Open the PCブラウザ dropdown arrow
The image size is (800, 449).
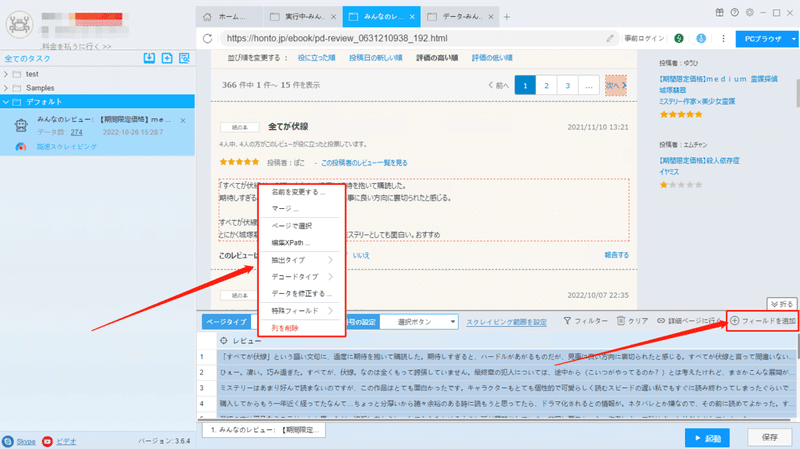tap(793, 39)
